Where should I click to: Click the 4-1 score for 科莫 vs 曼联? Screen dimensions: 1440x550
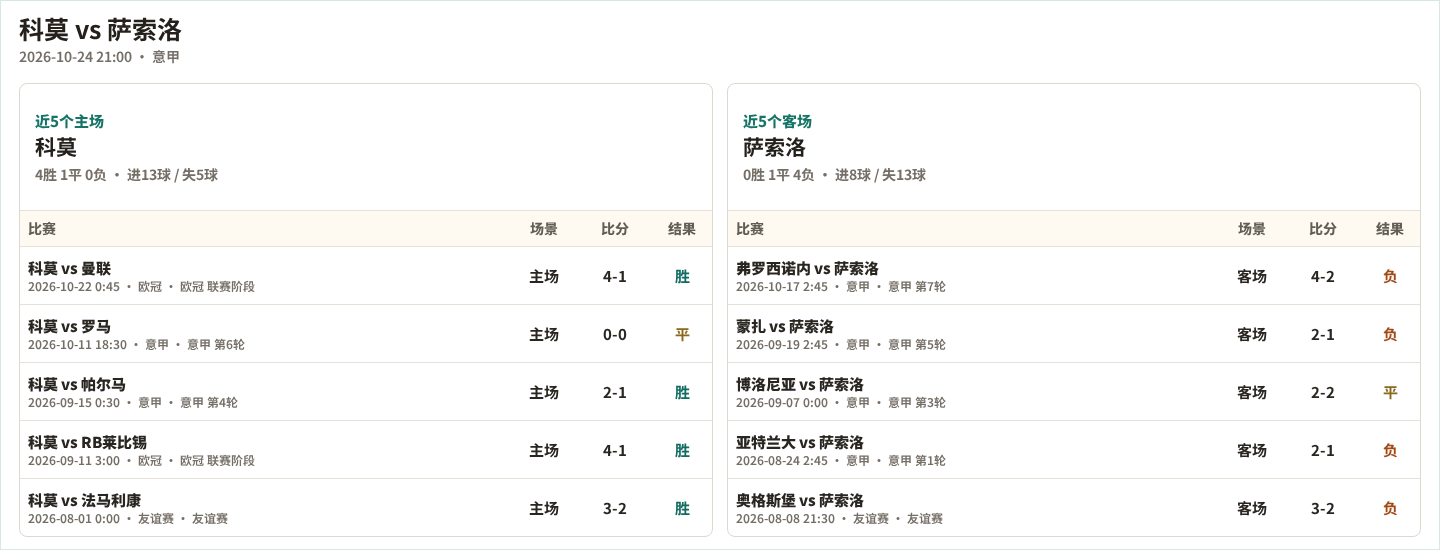pos(615,276)
